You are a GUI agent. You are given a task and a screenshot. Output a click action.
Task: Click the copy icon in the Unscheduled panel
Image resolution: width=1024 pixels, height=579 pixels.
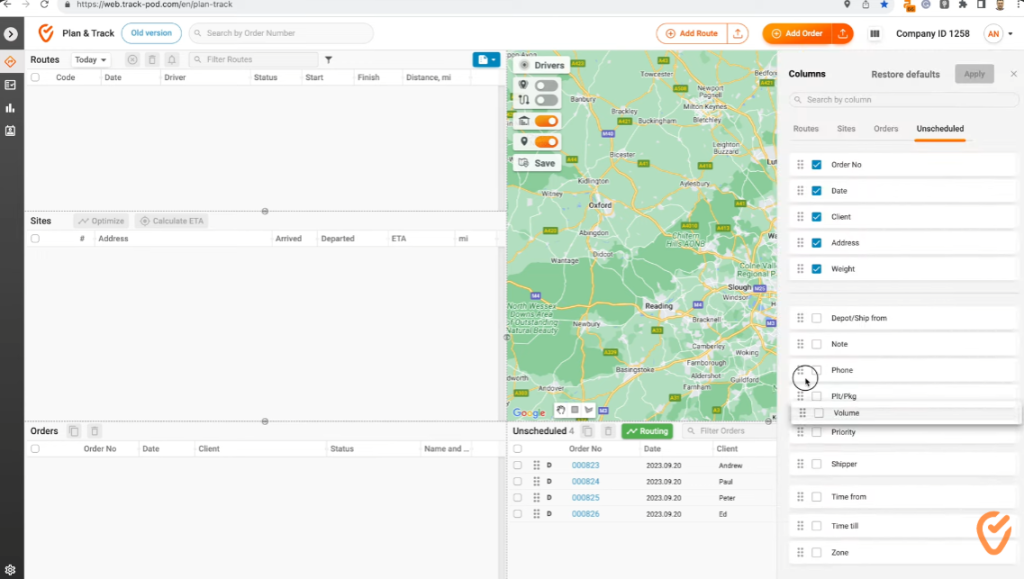point(587,431)
